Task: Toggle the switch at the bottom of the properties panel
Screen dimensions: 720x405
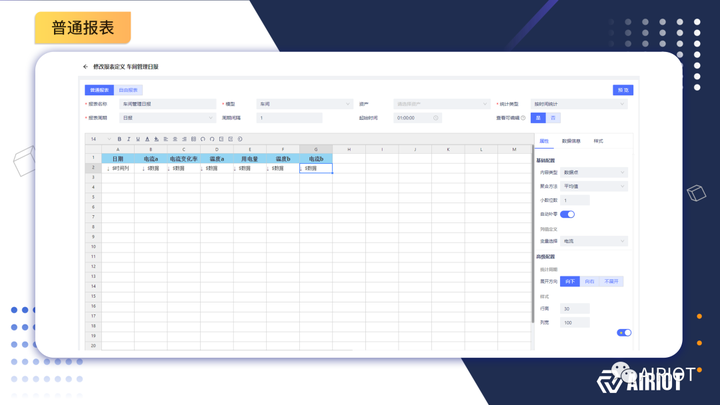Action: click(x=624, y=332)
